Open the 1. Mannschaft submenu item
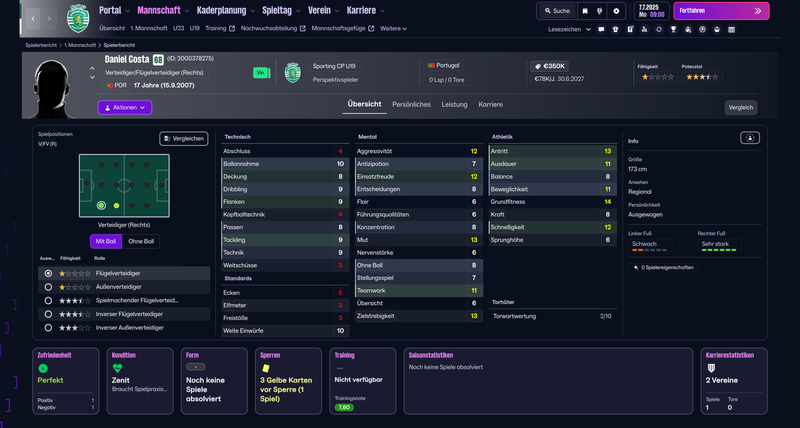Viewport: 800px width, 428px height. (x=149, y=29)
